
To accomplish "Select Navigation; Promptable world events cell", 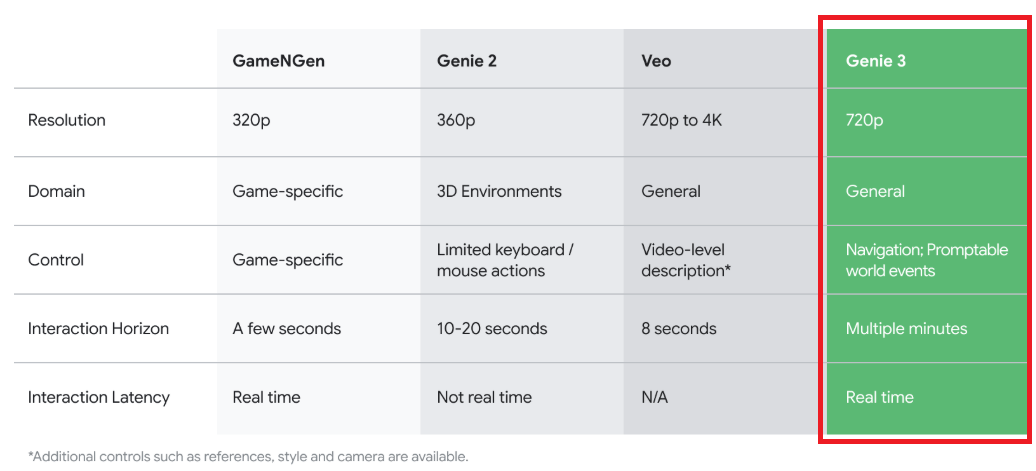I will (x=927, y=260).
